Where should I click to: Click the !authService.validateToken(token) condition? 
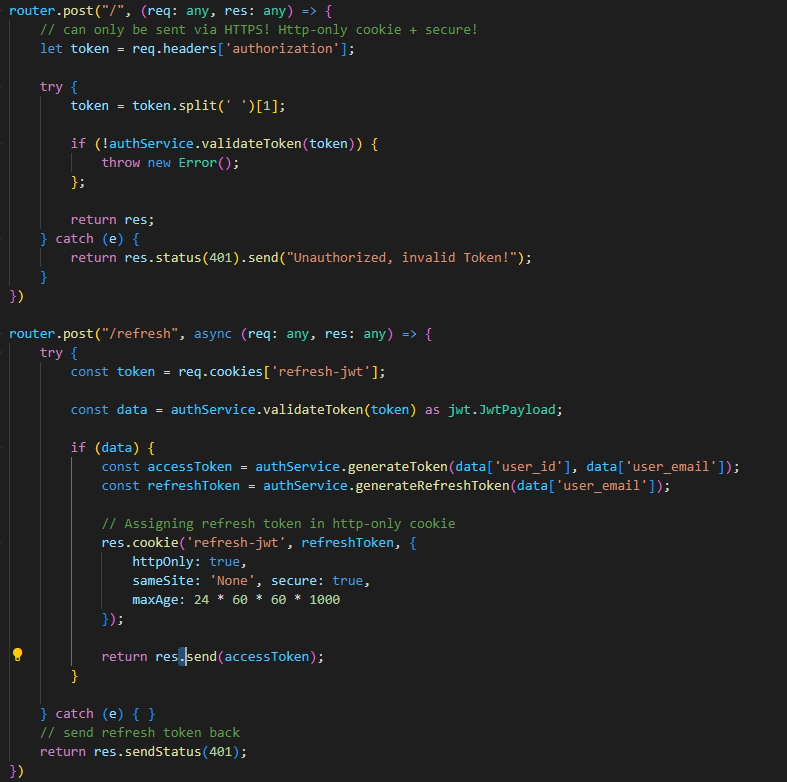[x=228, y=144]
